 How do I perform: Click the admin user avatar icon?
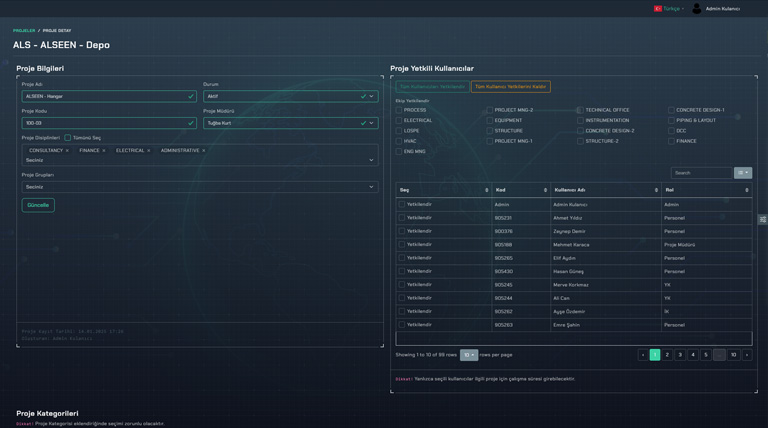pyautogui.click(x=697, y=8)
